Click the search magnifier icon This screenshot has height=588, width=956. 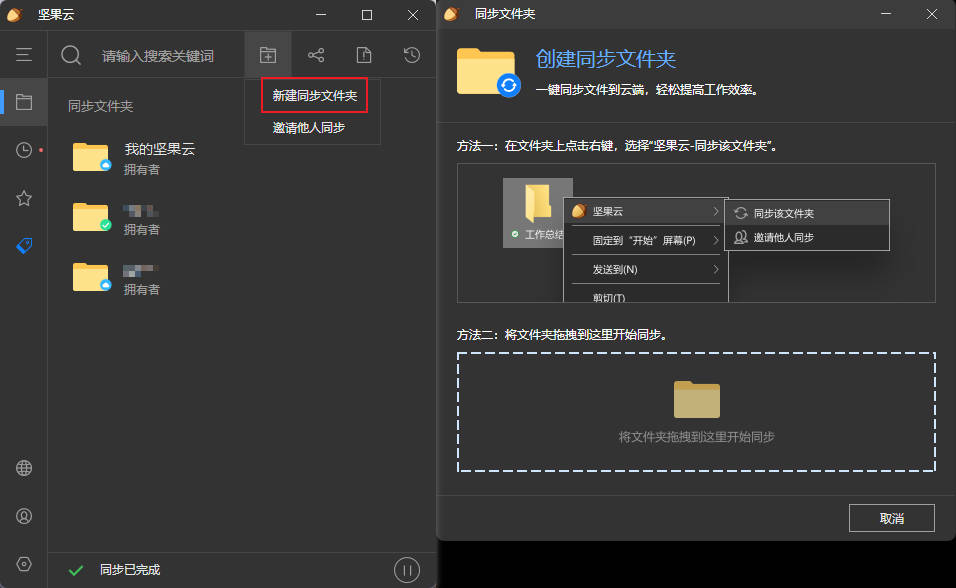tap(71, 55)
